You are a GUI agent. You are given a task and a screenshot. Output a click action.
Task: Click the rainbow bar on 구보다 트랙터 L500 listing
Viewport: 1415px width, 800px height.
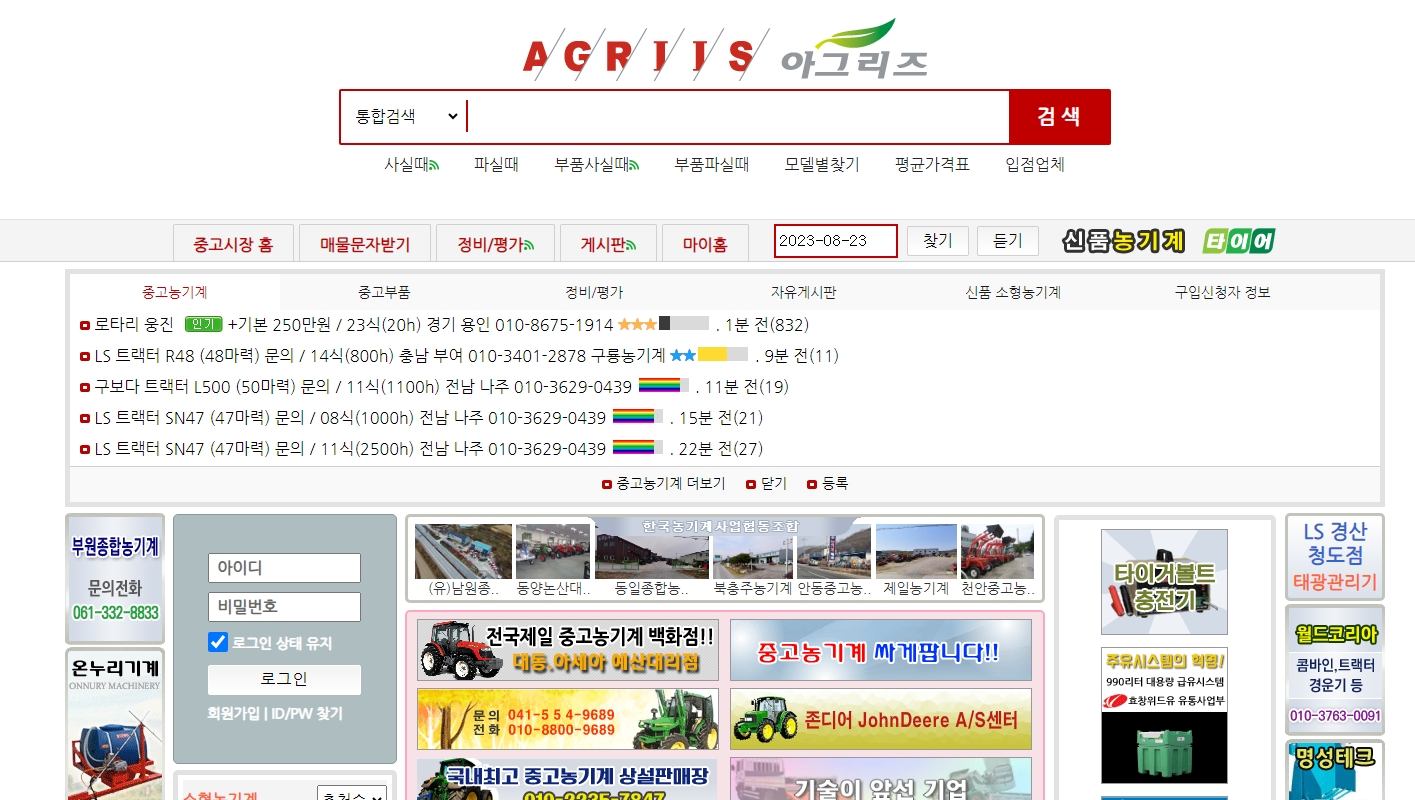pyautogui.click(x=661, y=387)
